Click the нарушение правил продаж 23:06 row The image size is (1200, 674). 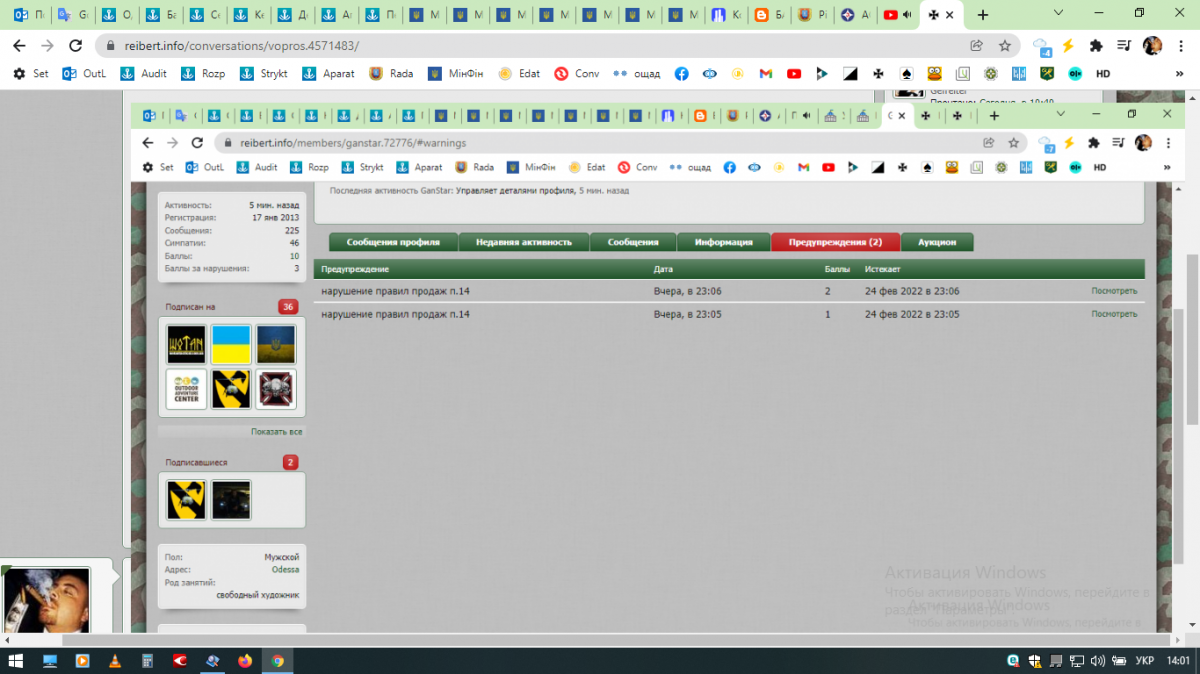tap(729, 291)
